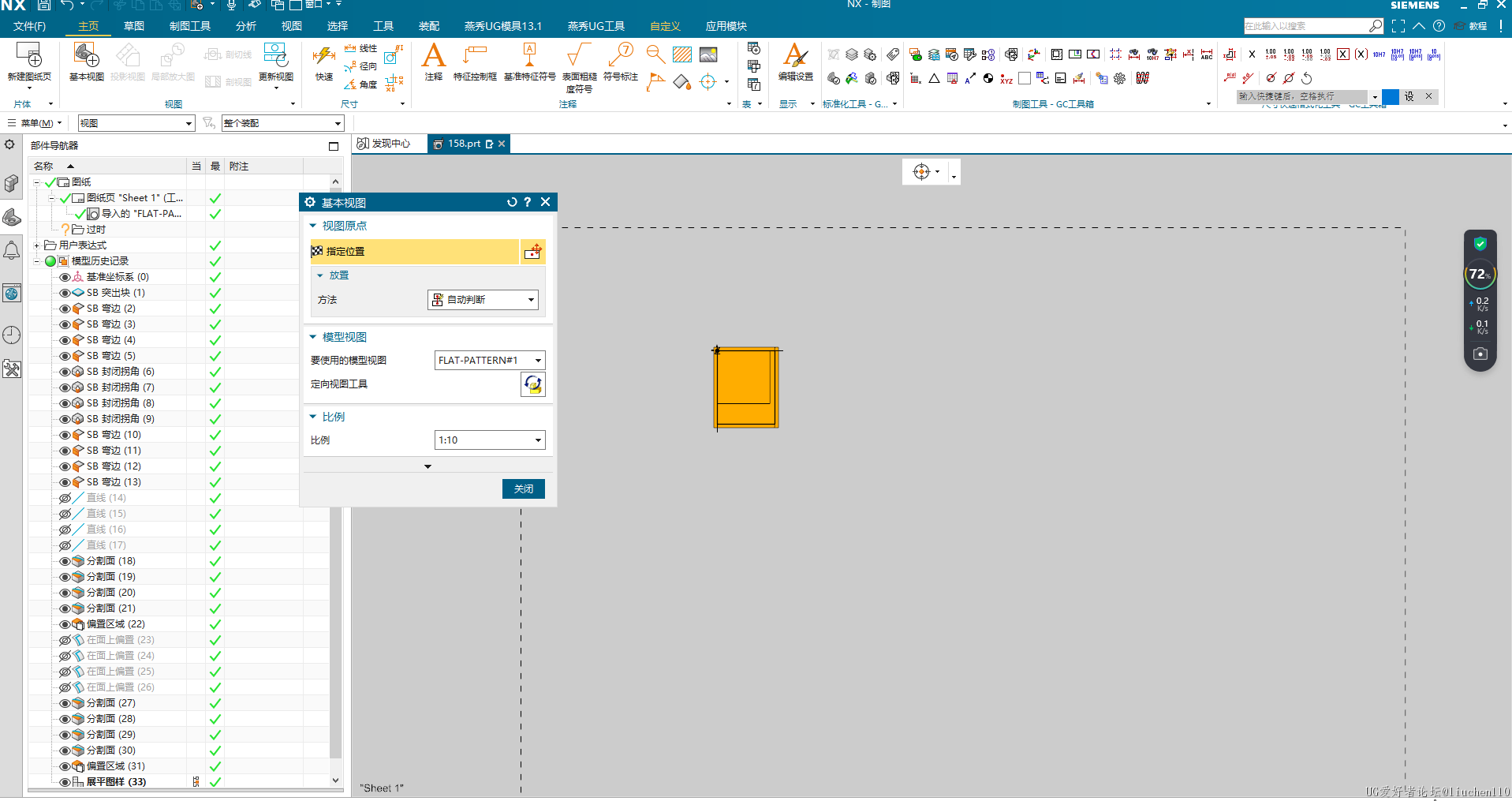Toggle visibility of 展平图样 (33)

(x=65, y=782)
